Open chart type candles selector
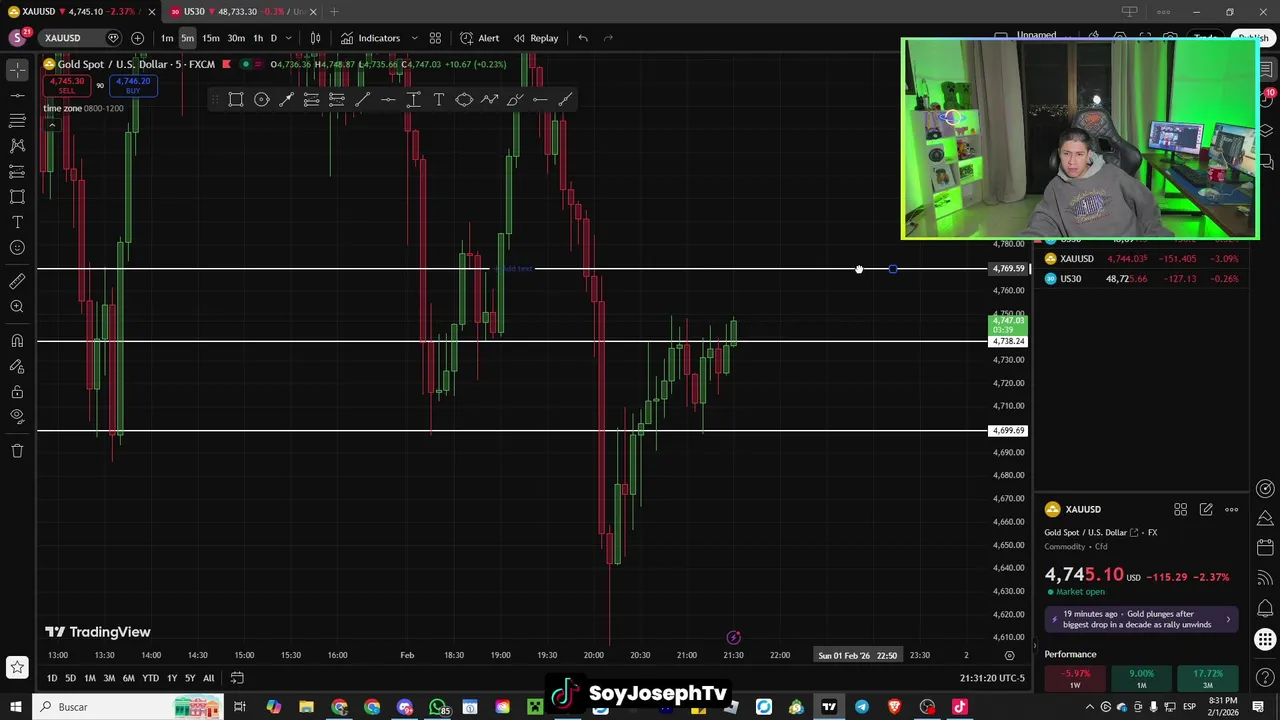Viewport: 1280px width, 720px height. coord(315,38)
